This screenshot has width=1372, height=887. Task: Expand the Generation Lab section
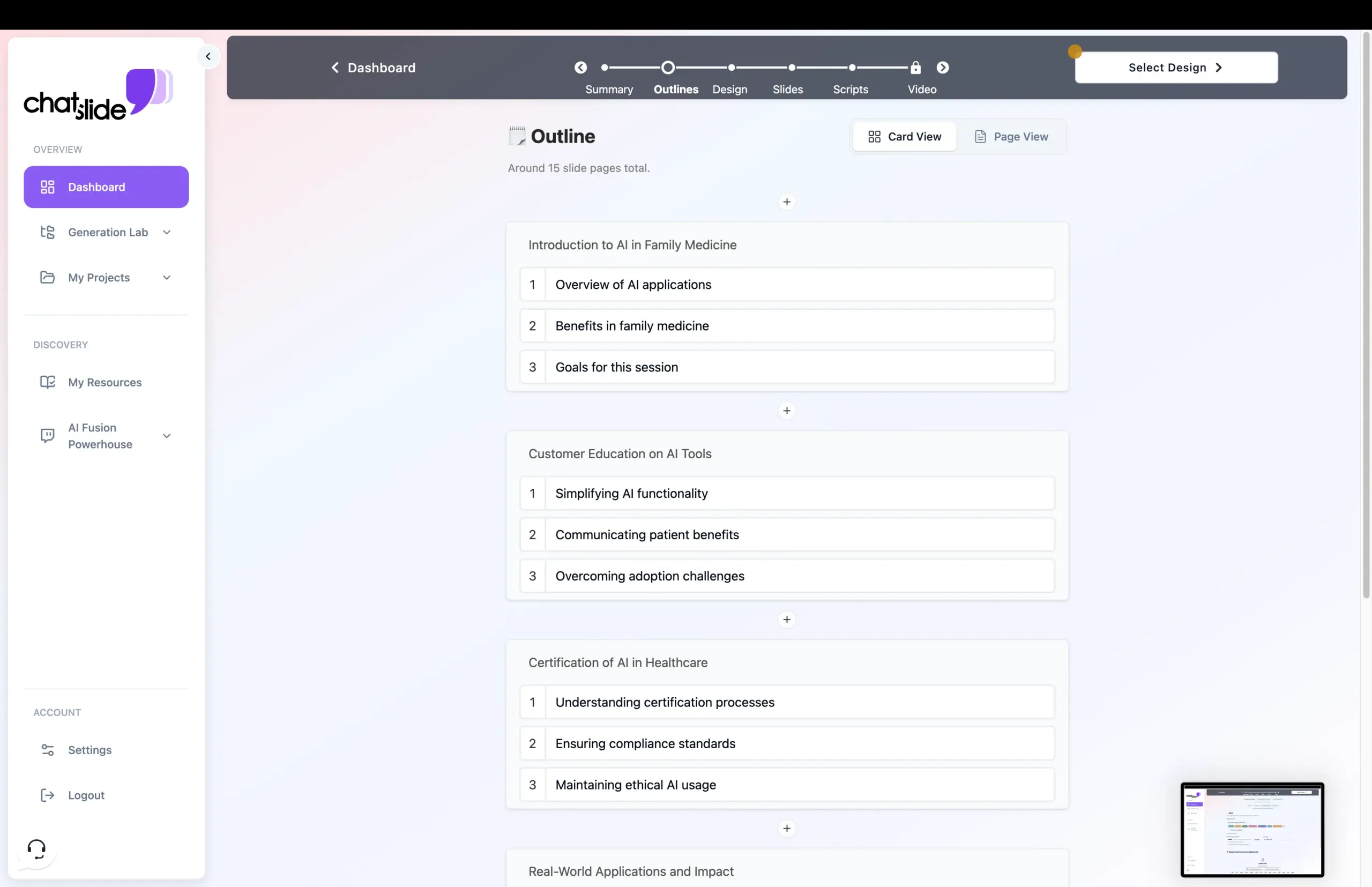(x=167, y=232)
